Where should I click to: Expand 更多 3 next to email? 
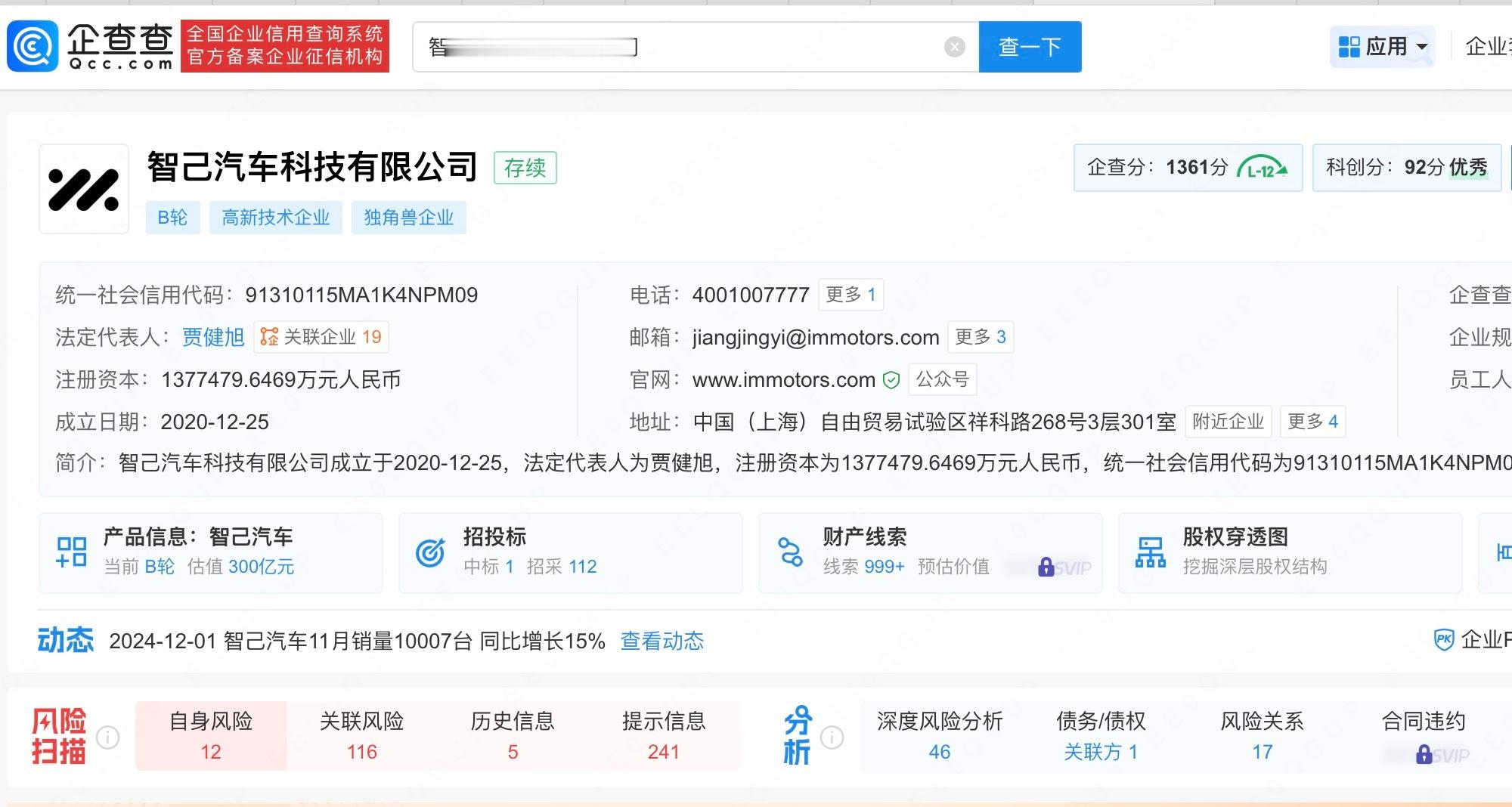pyautogui.click(x=981, y=337)
